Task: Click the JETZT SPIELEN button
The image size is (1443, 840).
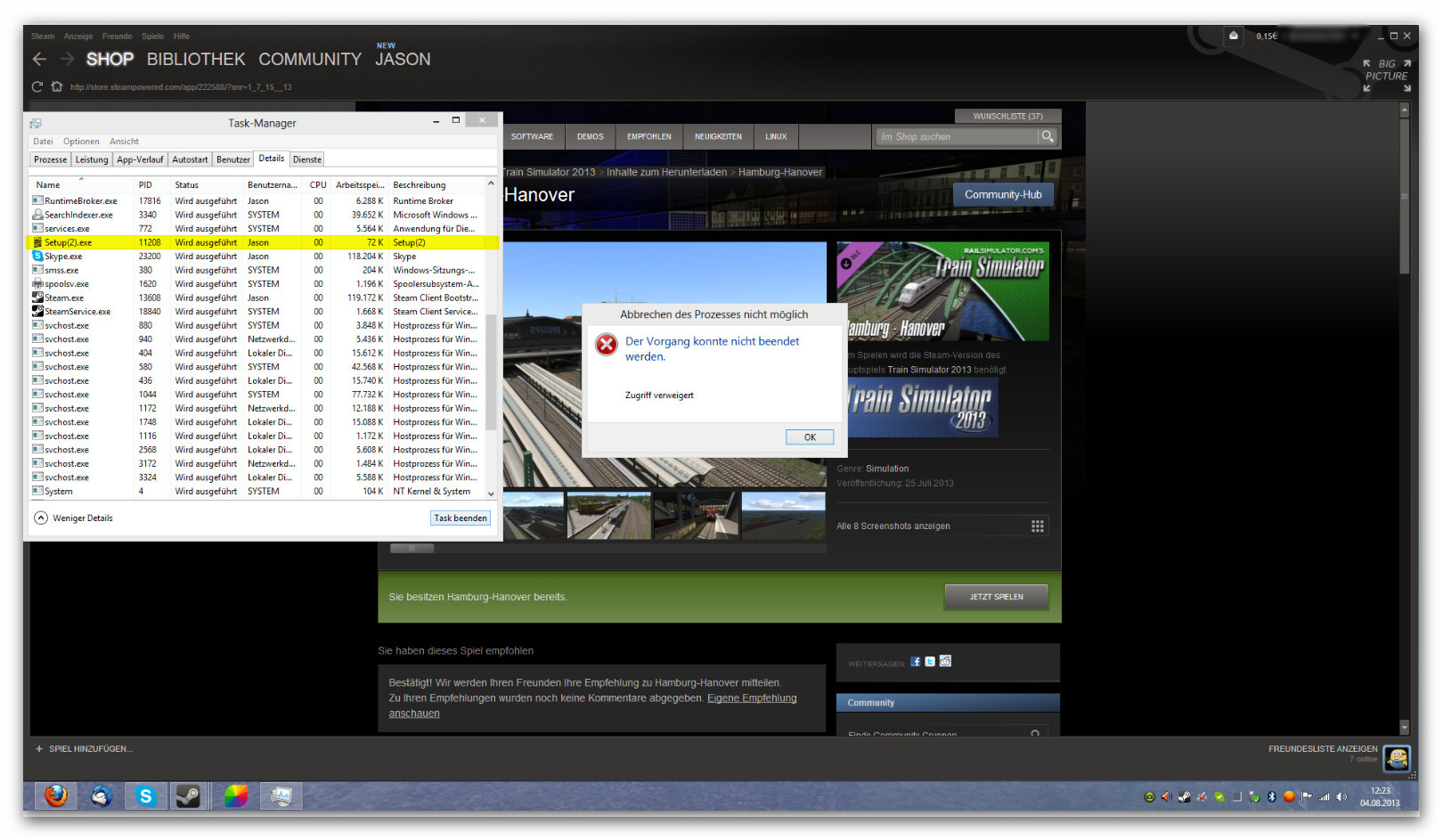Action: click(996, 597)
